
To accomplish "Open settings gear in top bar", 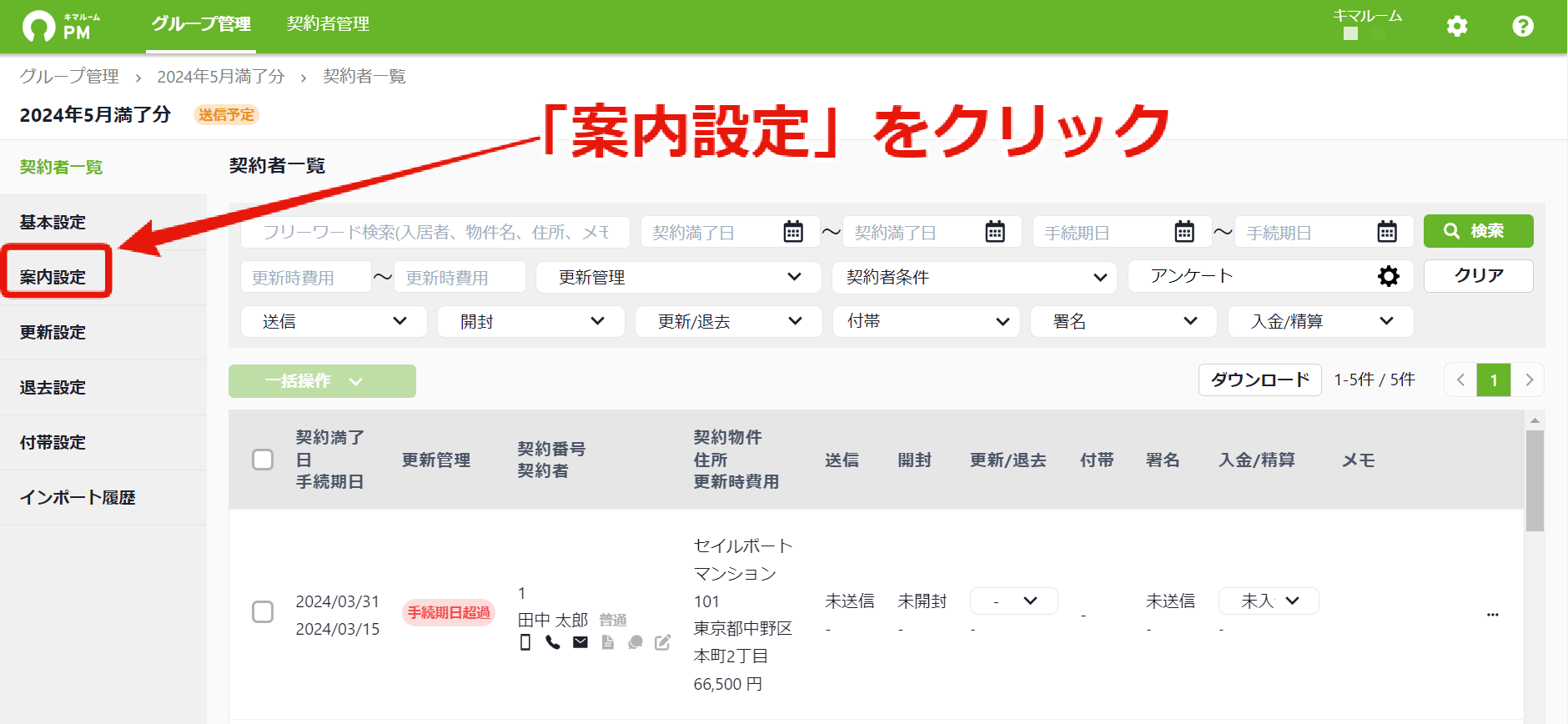I will click(1457, 27).
